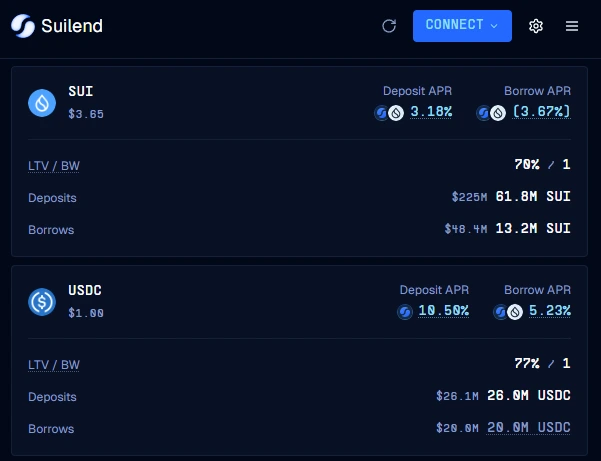The width and height of the screenshot is (601, 461).
Task: Click the SUI 3.67% borrow APR value
Action: pyautogui.click(x=541, y=112)
